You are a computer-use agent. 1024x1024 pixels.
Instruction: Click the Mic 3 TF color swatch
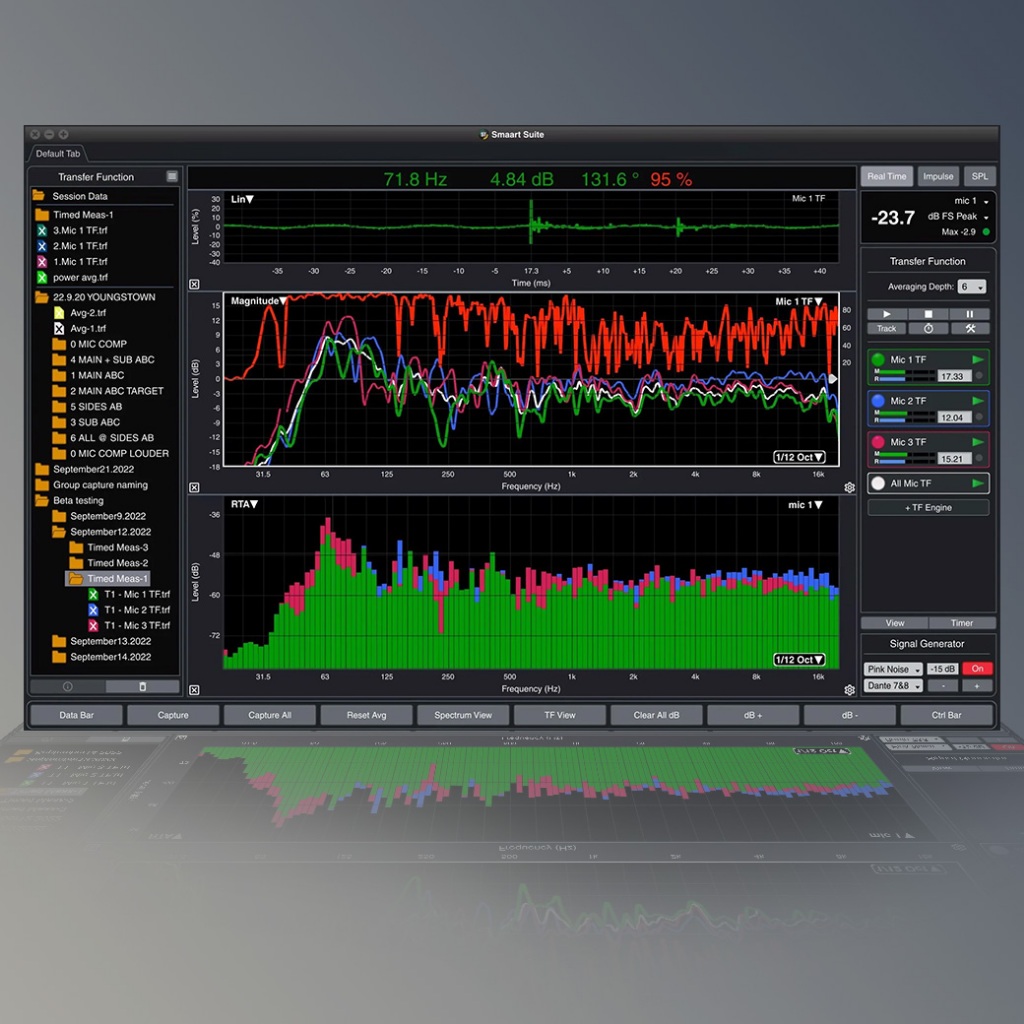[878, 442]
